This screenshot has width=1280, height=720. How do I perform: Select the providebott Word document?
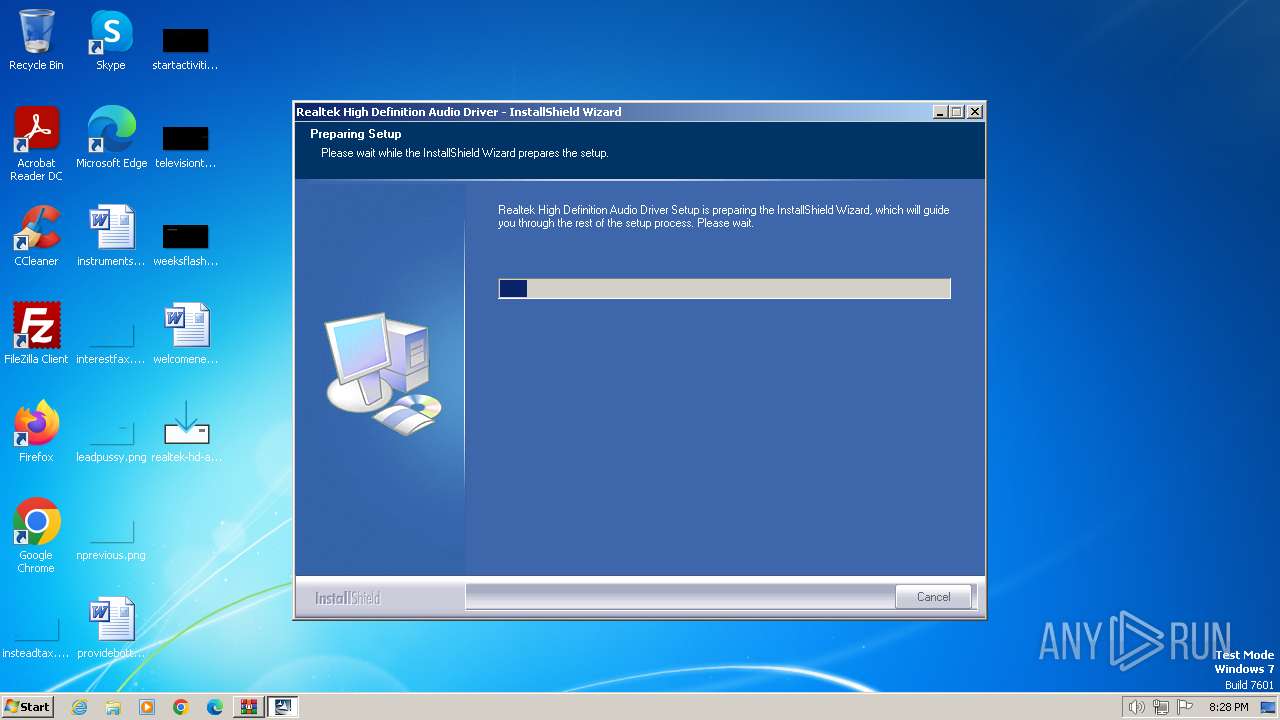click(x=111, y=628)
